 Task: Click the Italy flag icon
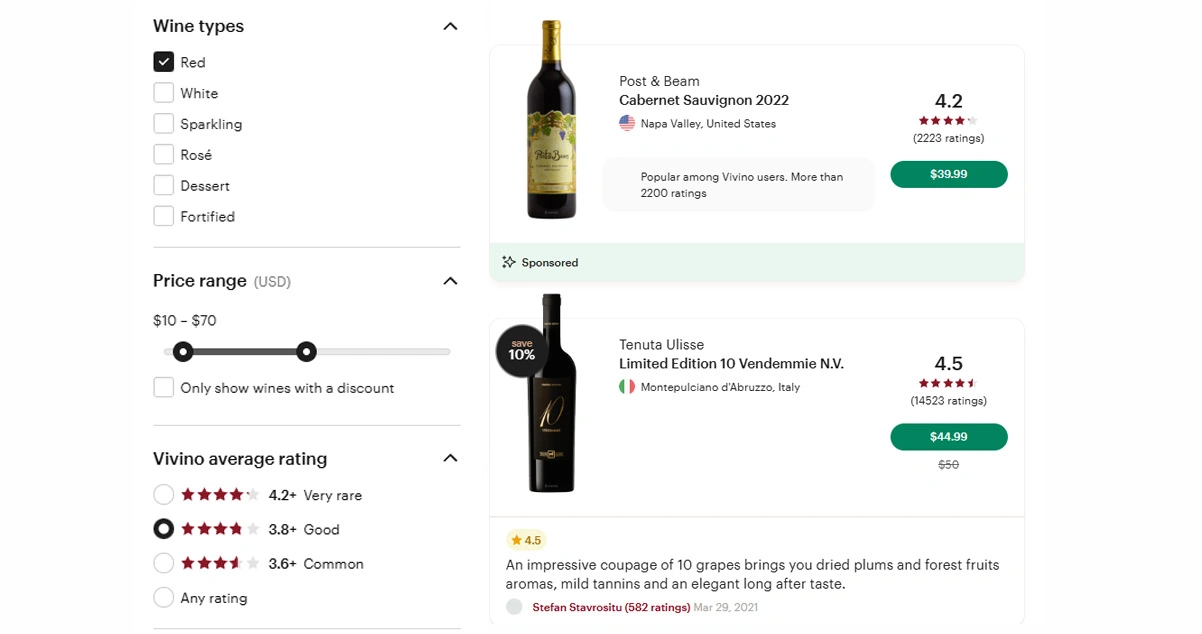[x=627, y=386]
